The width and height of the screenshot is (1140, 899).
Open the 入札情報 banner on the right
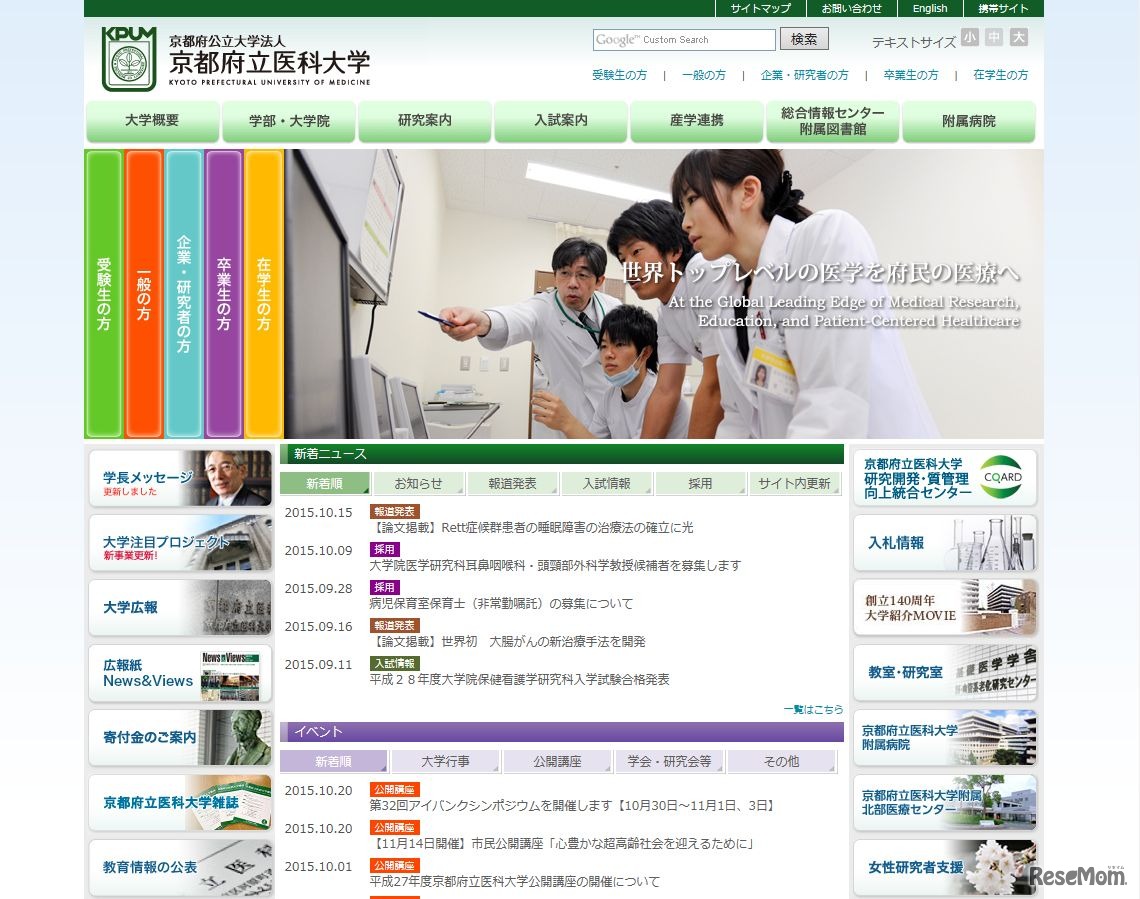[944, 544]
